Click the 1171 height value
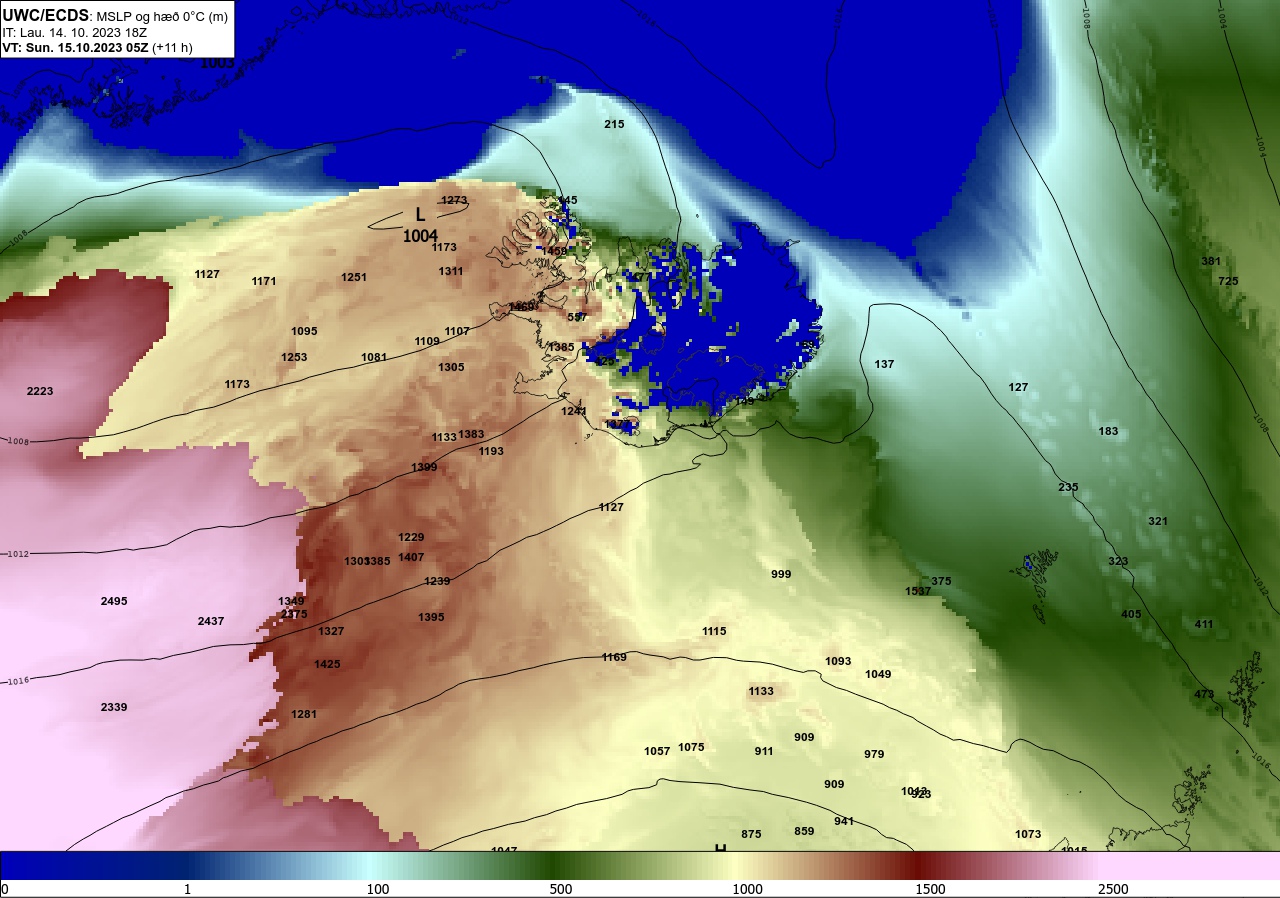 point(264,281)
